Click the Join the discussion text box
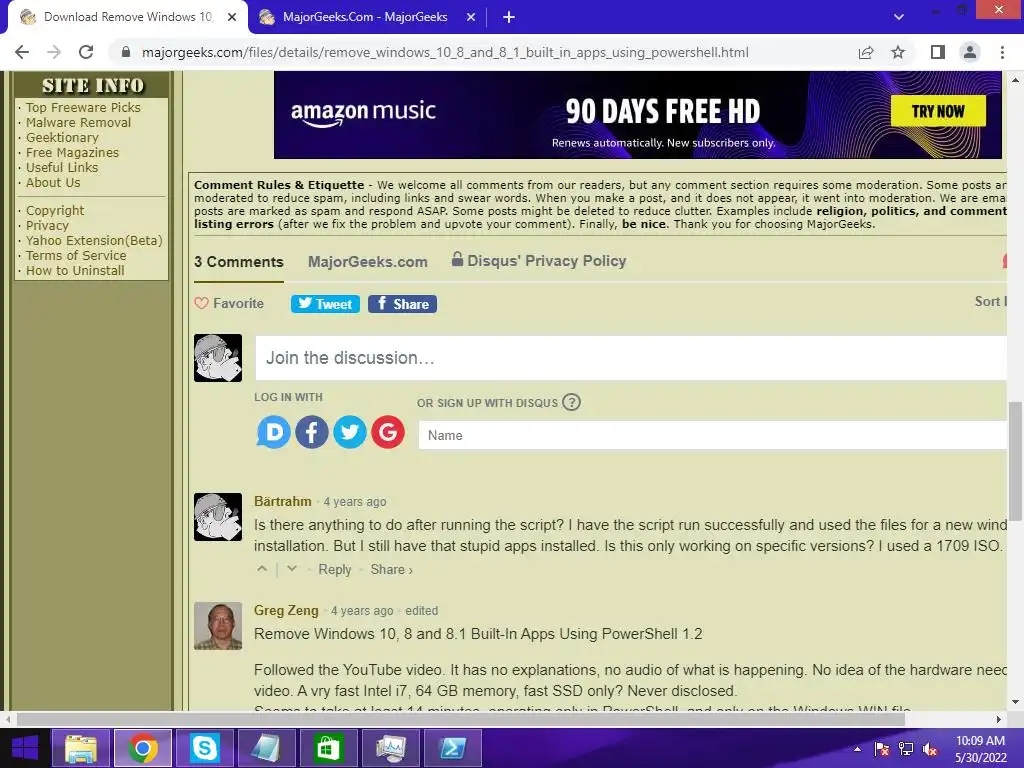Image resolution: width=1024 pixels, height=768 pixels. tap(630, 358)
